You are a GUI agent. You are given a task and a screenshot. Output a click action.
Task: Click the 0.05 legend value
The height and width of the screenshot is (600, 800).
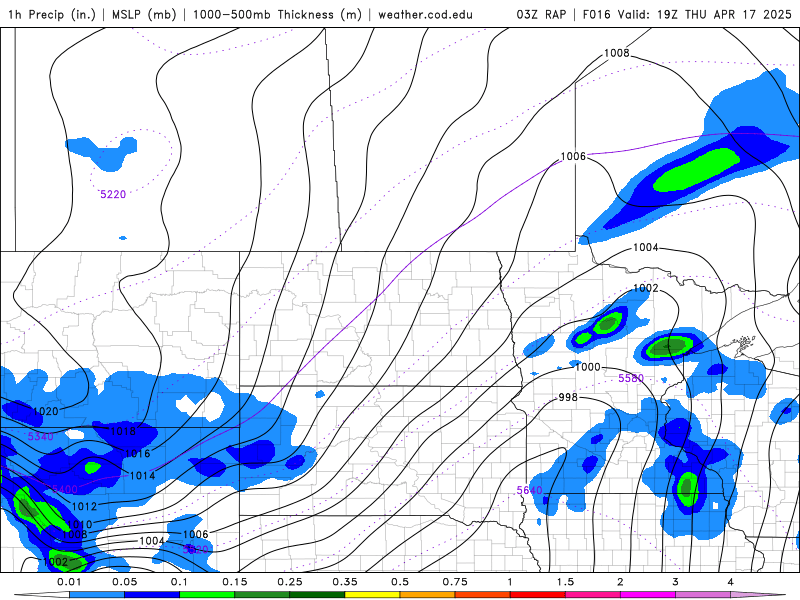click(x=124, y=582)
